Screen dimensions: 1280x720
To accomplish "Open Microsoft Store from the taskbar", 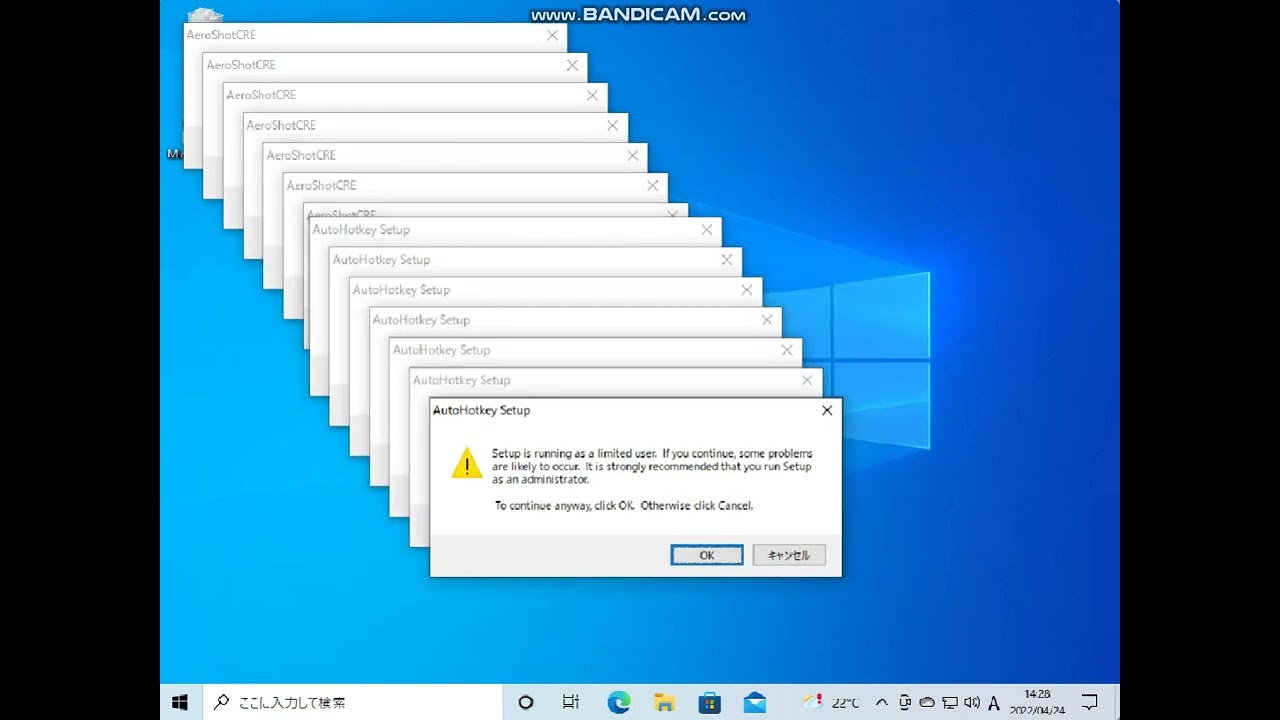I will pos(710,702).
